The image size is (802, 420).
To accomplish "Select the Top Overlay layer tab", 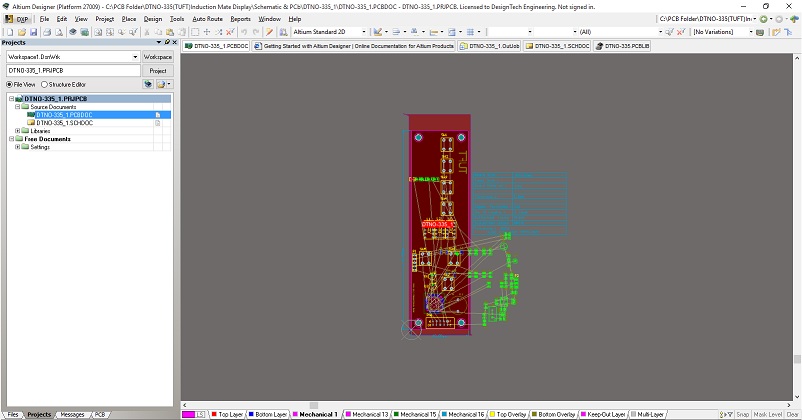I will 508,414.
